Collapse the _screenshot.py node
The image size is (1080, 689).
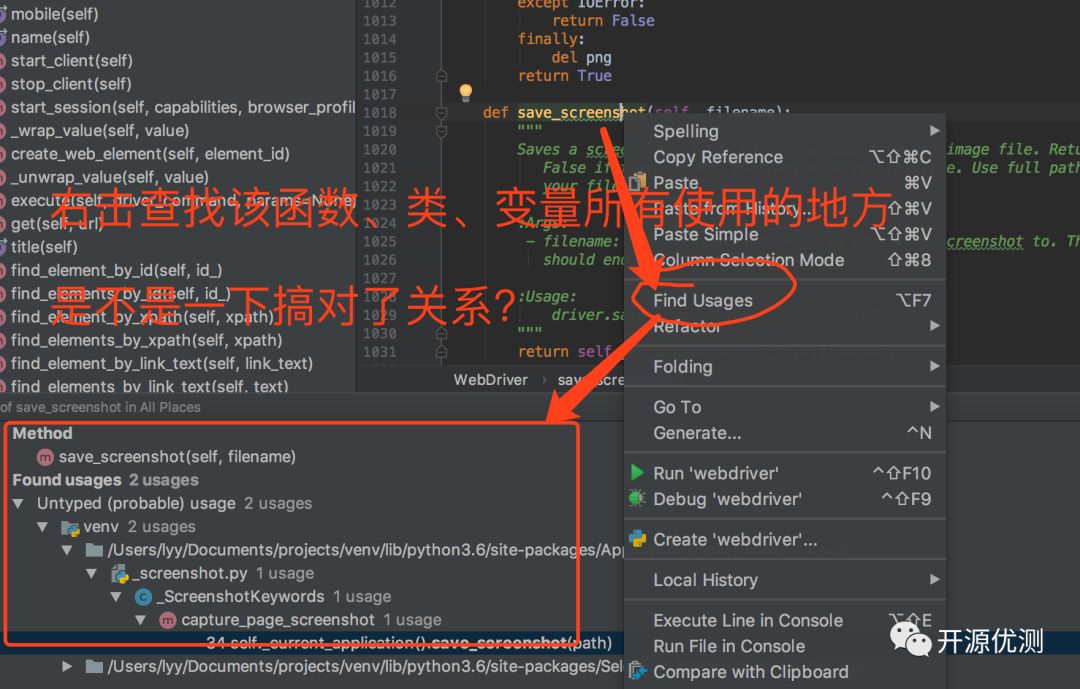click(x=92, y=573)
